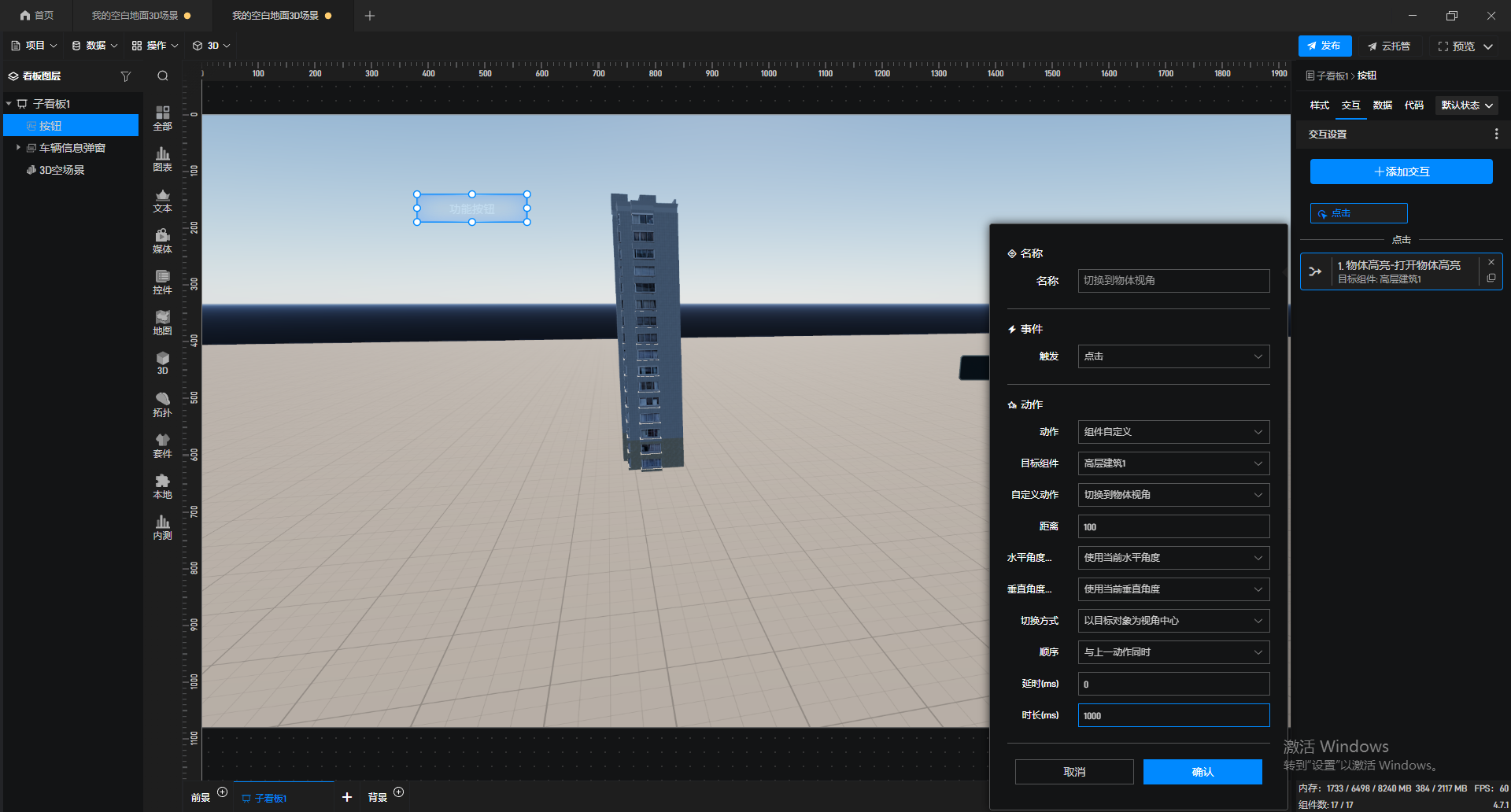Select the 文本 (text) component category
This screenshot has height=812, width=1511.
point(162,200)
